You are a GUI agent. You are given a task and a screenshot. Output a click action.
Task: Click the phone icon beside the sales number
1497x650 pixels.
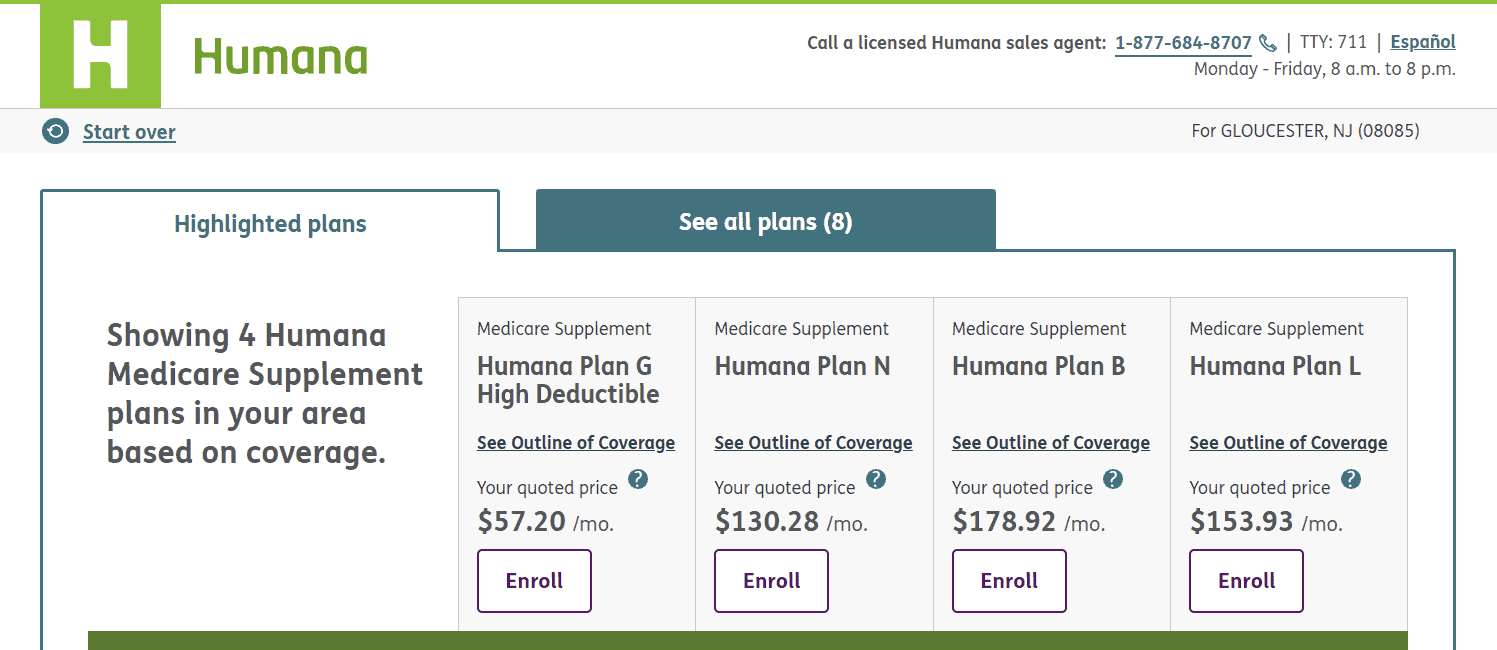pos(1268,43)
